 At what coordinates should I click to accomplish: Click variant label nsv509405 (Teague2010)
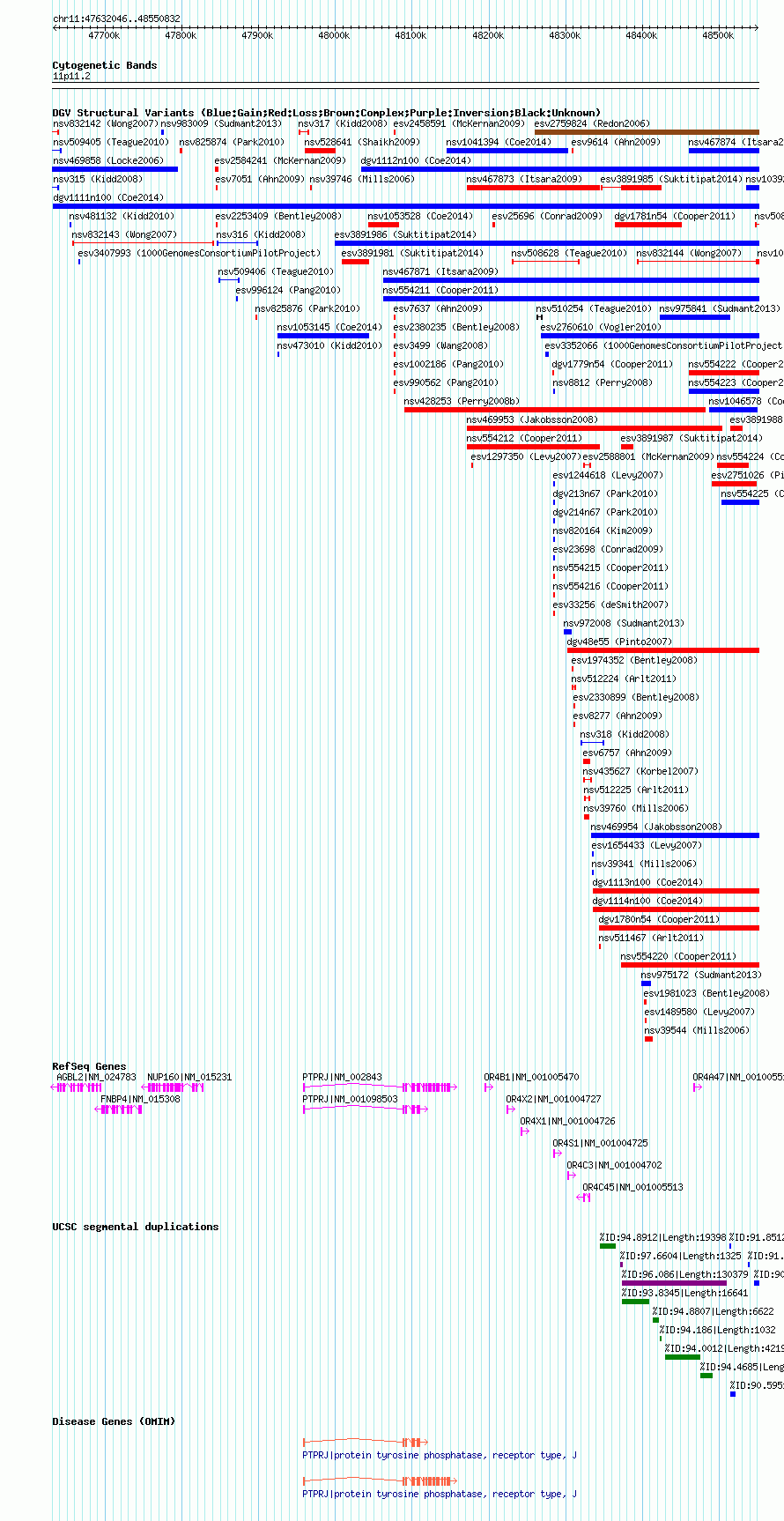point(111,143)
